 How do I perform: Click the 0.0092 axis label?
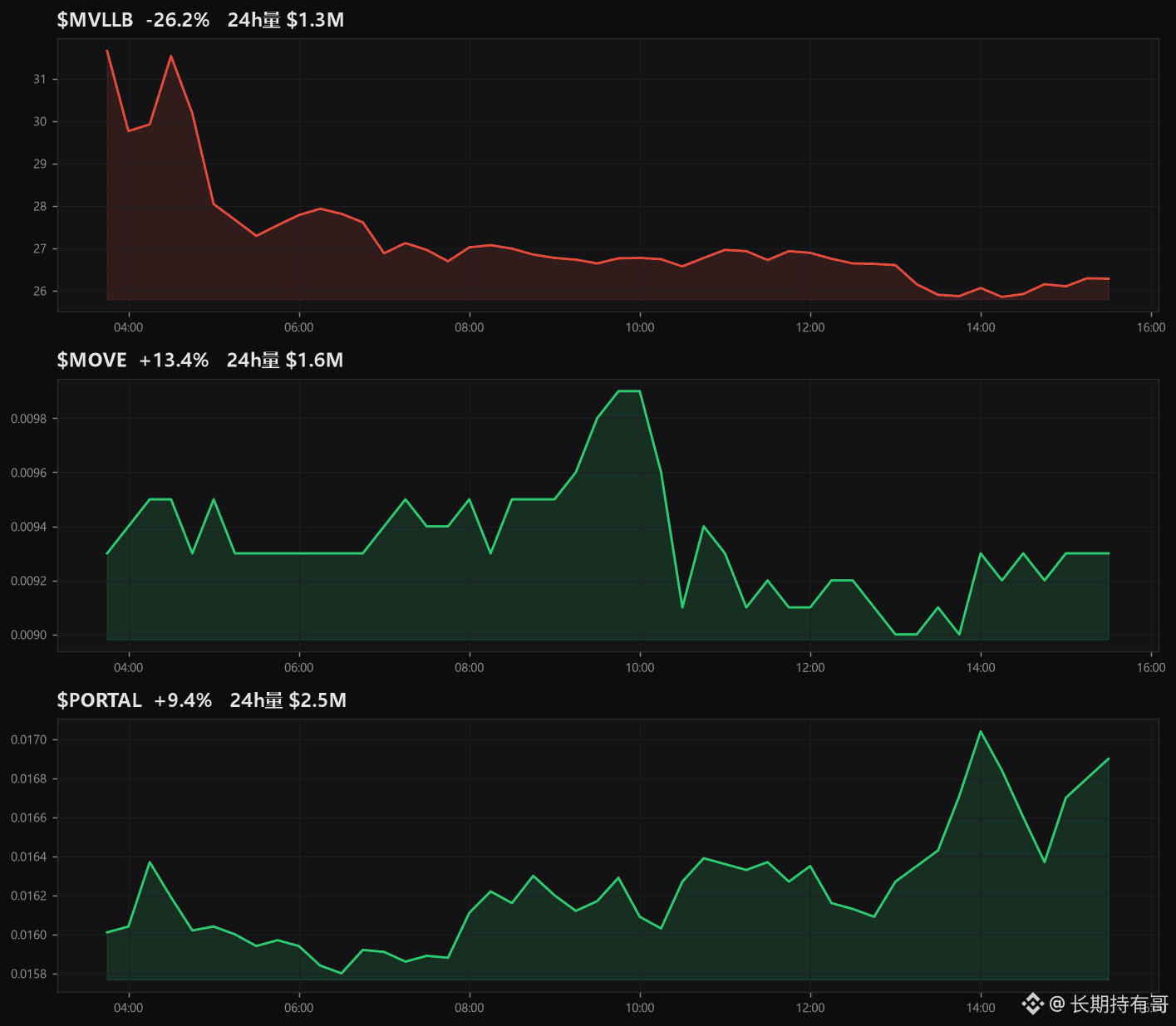tap(29, 581)
